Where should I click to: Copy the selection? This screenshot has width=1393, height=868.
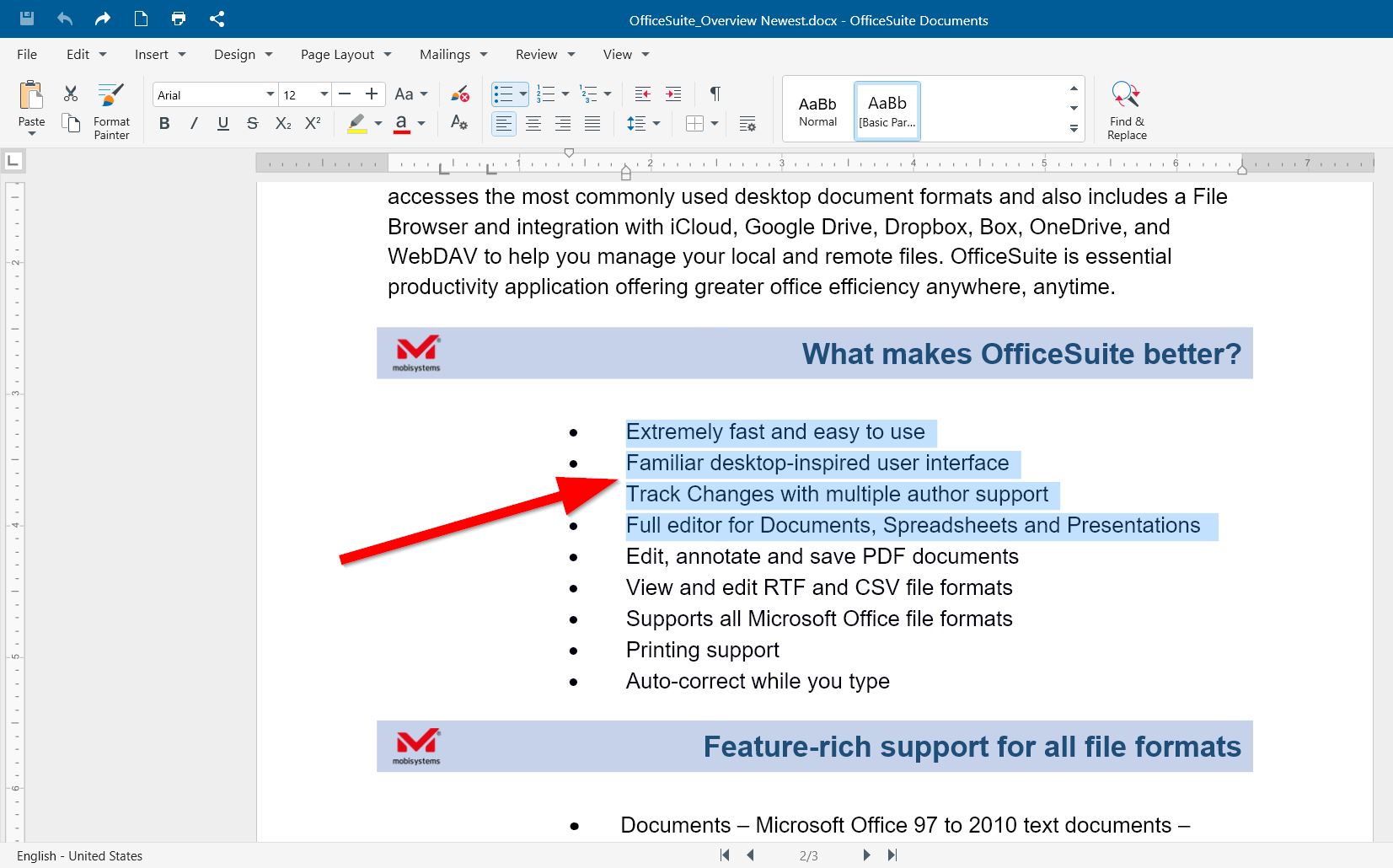71,123
